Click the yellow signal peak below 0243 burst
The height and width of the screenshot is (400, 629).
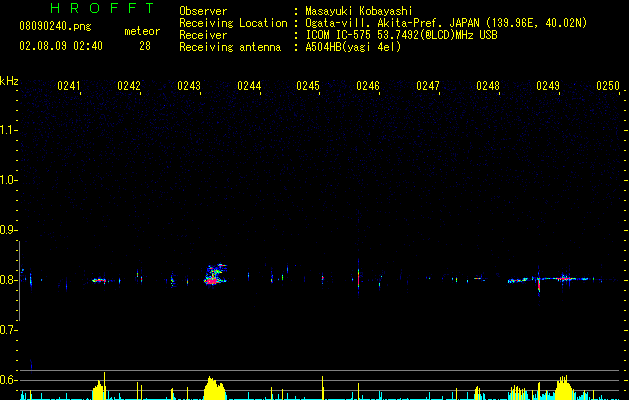click(215, 388)
